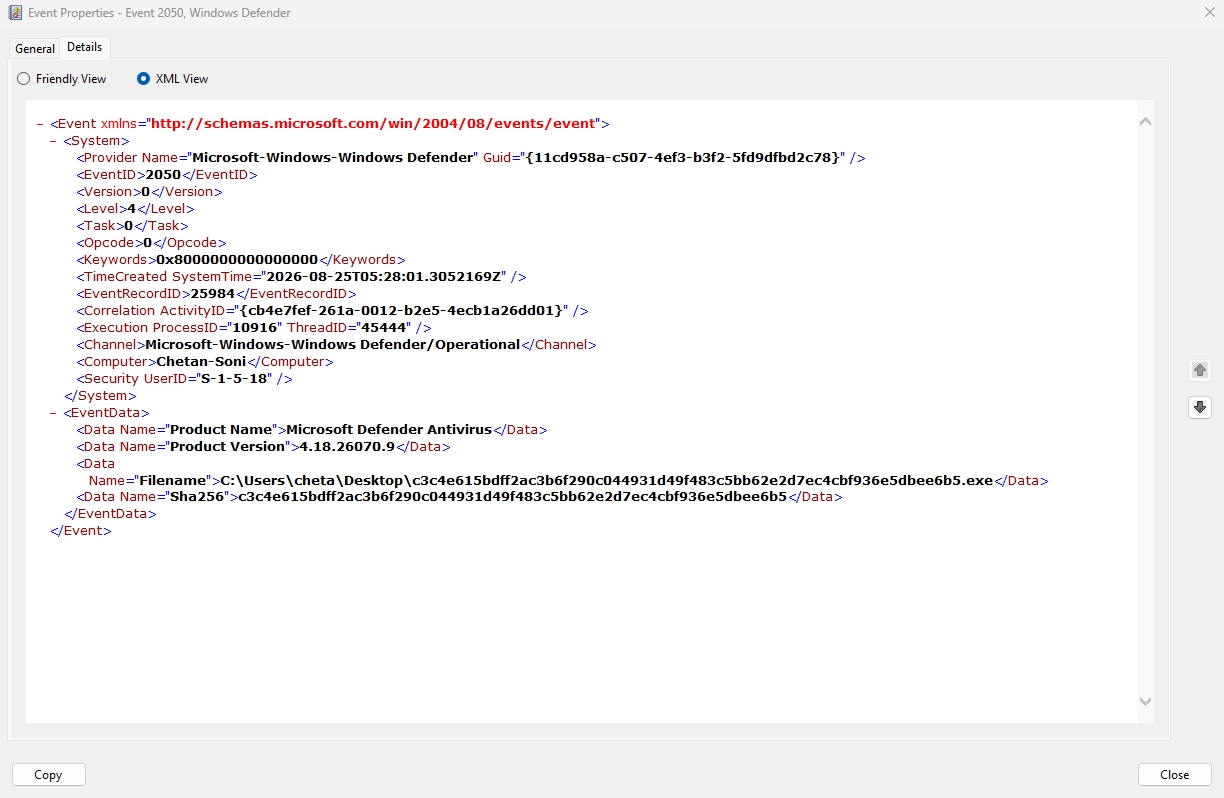Click the closing /EventData tag
This screenshot has width=1224, height=798.
pyautogui.click(x=110, y=514)
